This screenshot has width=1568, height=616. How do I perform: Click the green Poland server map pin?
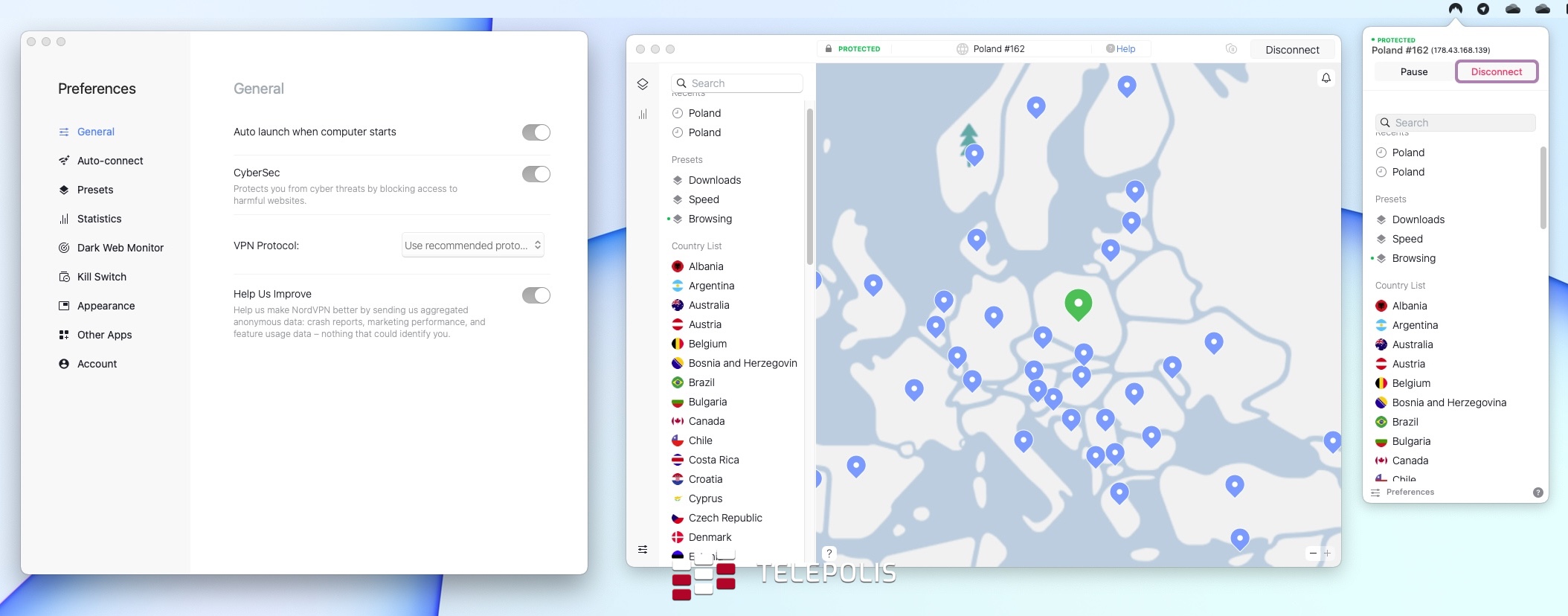click(x=1078, y=303)
